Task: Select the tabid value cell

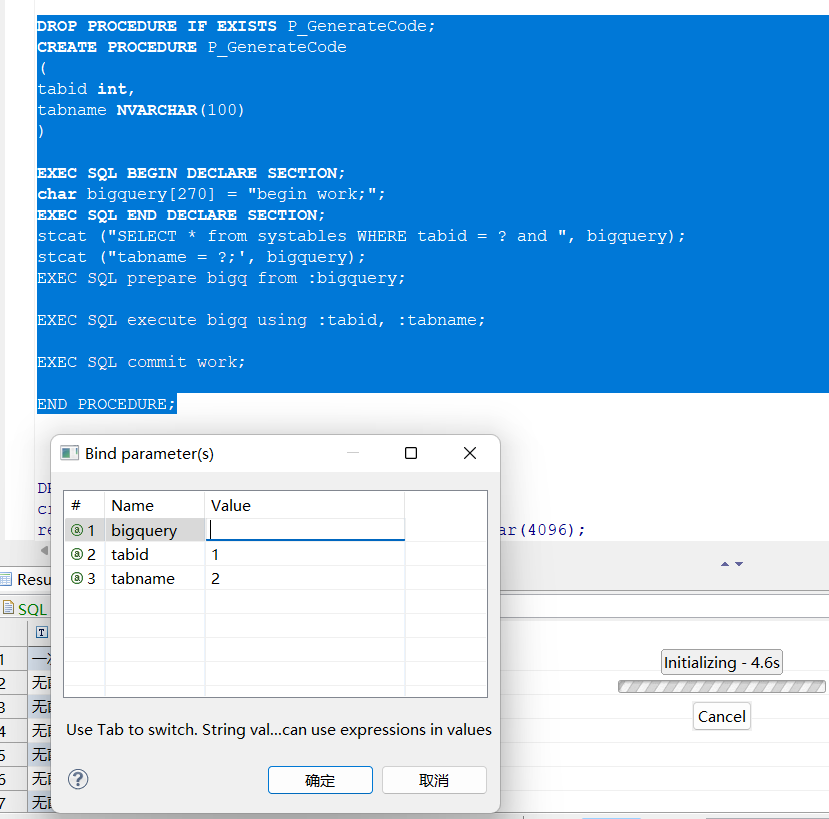Action: pos(305,554)
